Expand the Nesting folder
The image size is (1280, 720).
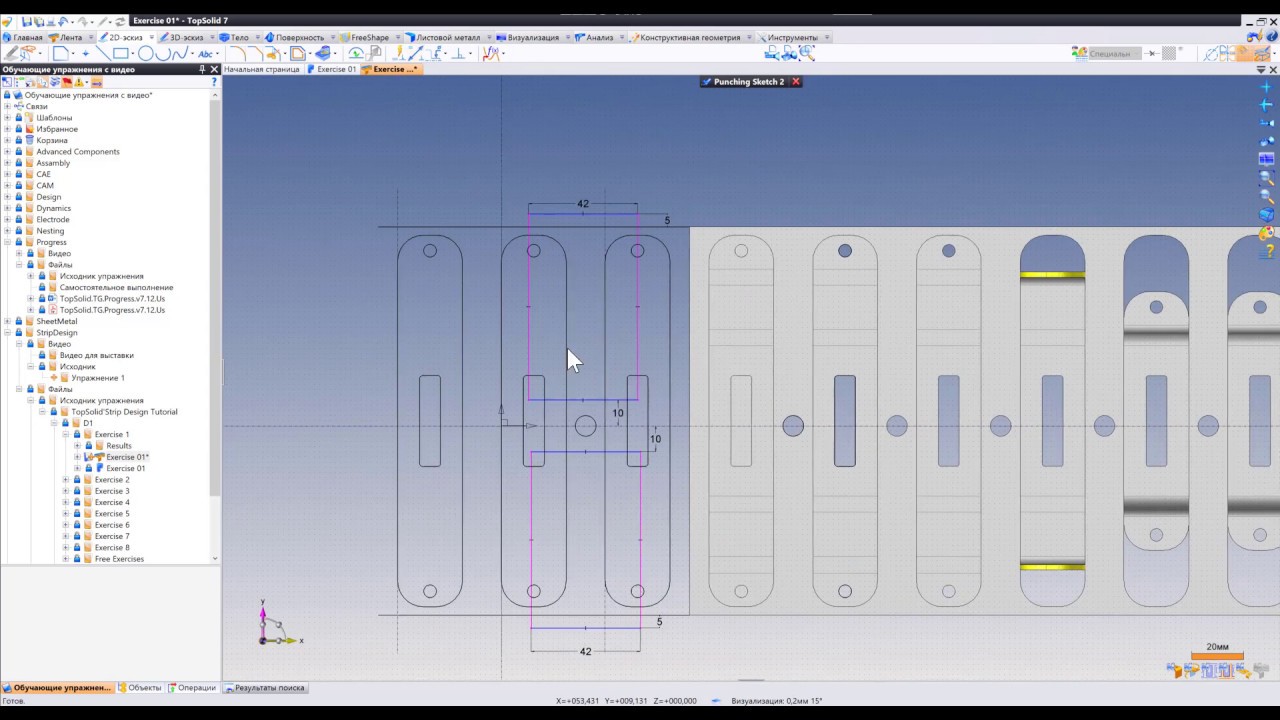click(7, 230)
